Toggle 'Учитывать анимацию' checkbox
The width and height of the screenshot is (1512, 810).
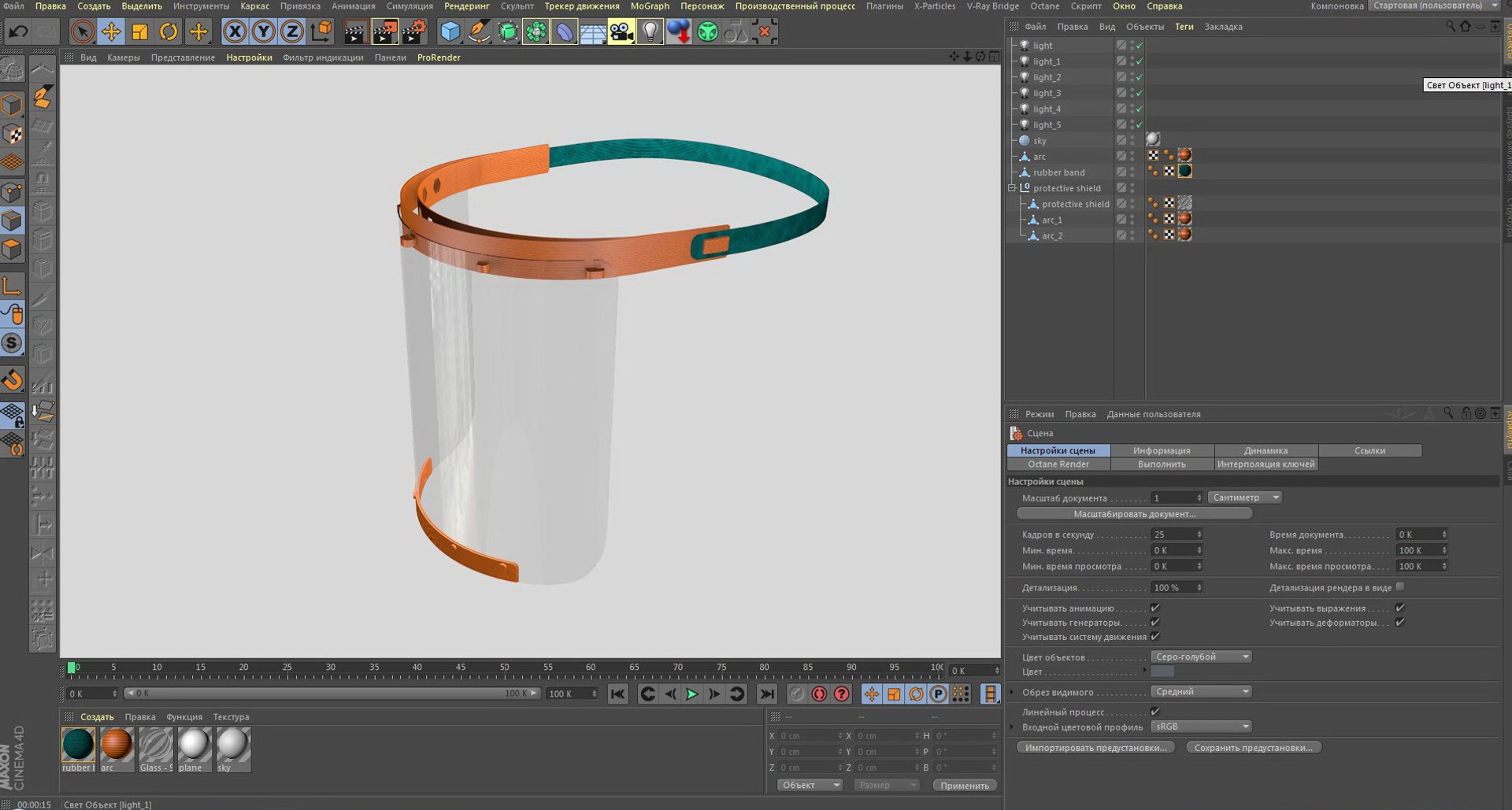click(1155, 608)
